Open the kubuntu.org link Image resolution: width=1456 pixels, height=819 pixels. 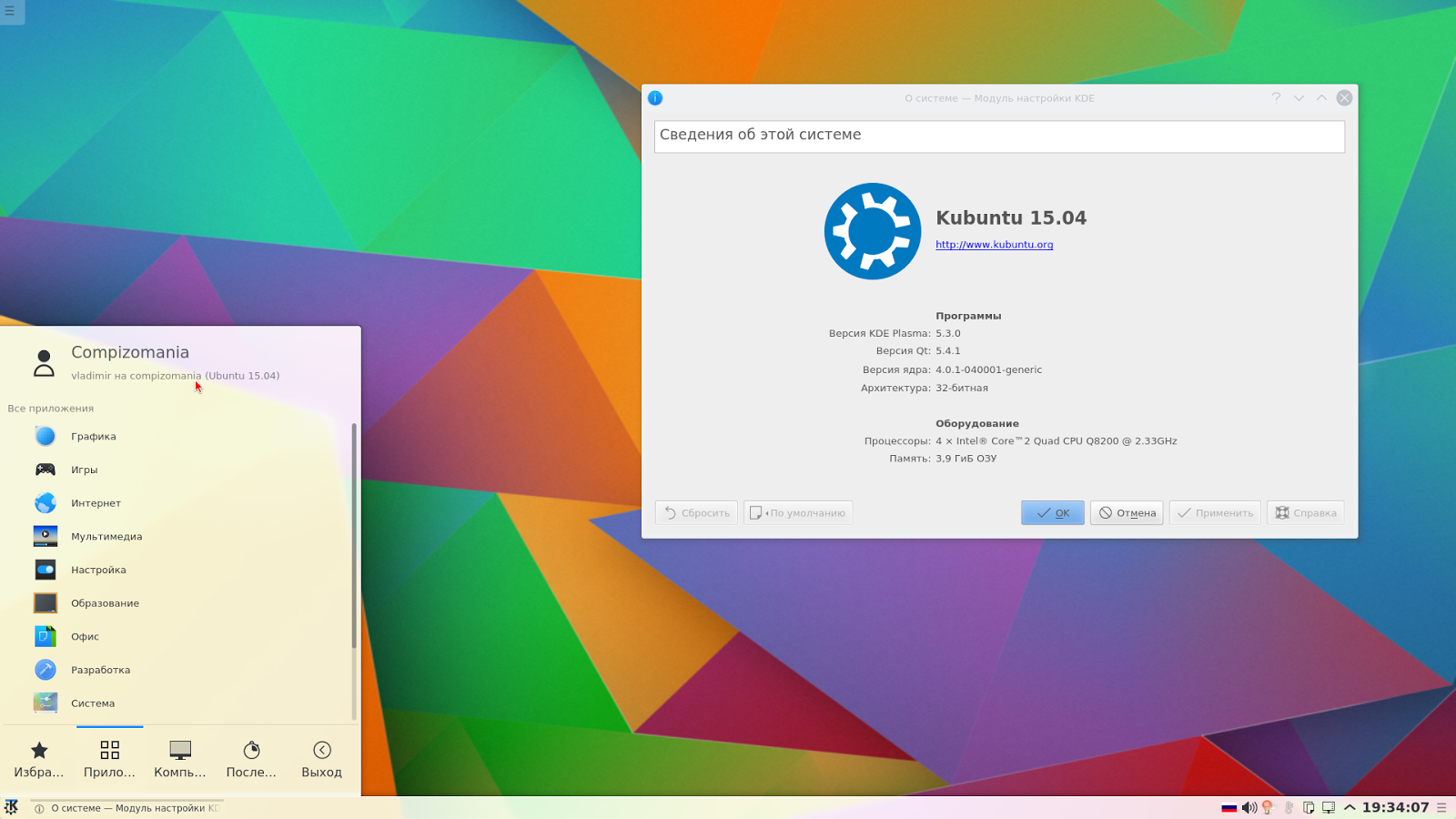pyautogui.click(x=994, y=244)
